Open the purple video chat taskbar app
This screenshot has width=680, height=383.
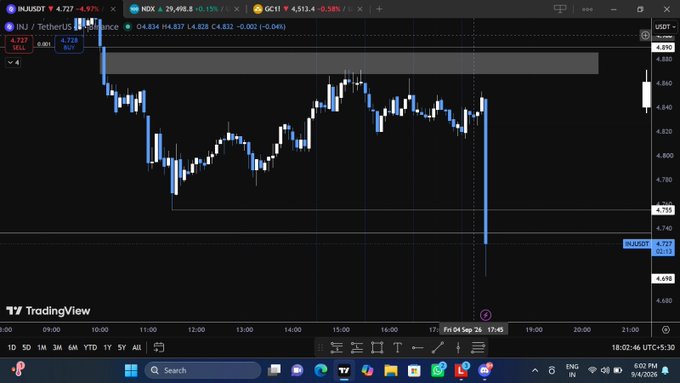298,370
